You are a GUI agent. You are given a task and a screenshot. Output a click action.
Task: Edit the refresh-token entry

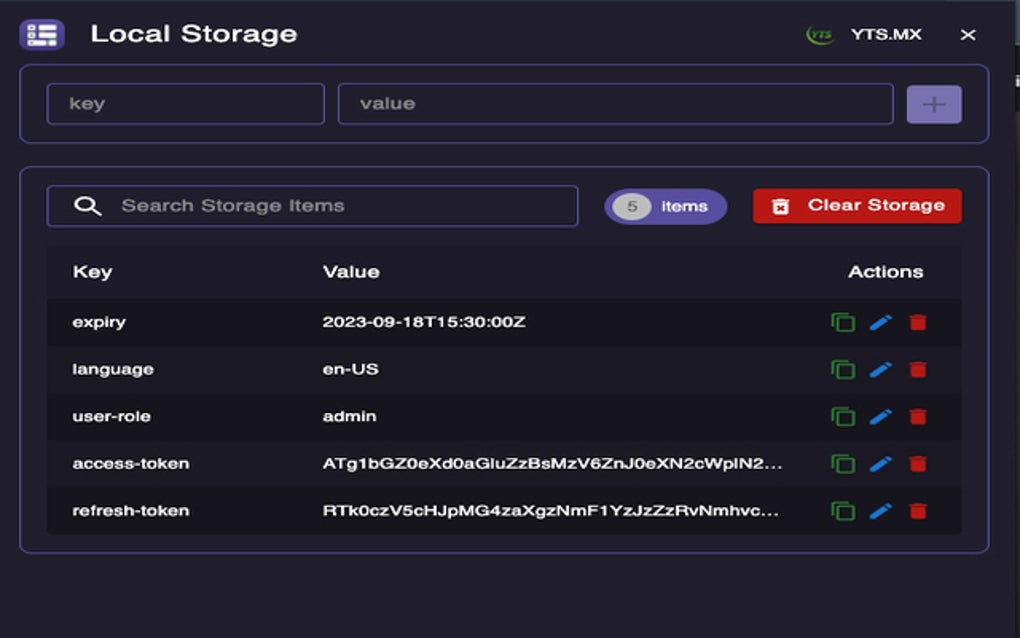[881, 510]
